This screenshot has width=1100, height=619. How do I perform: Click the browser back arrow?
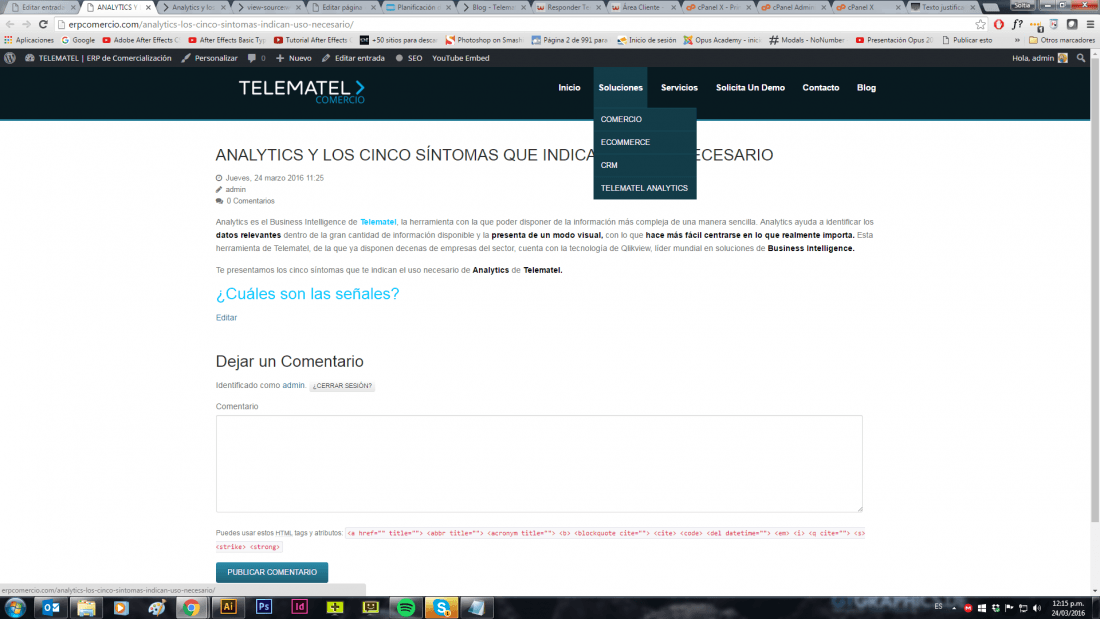pyautogui.click(x=10, y=24)
